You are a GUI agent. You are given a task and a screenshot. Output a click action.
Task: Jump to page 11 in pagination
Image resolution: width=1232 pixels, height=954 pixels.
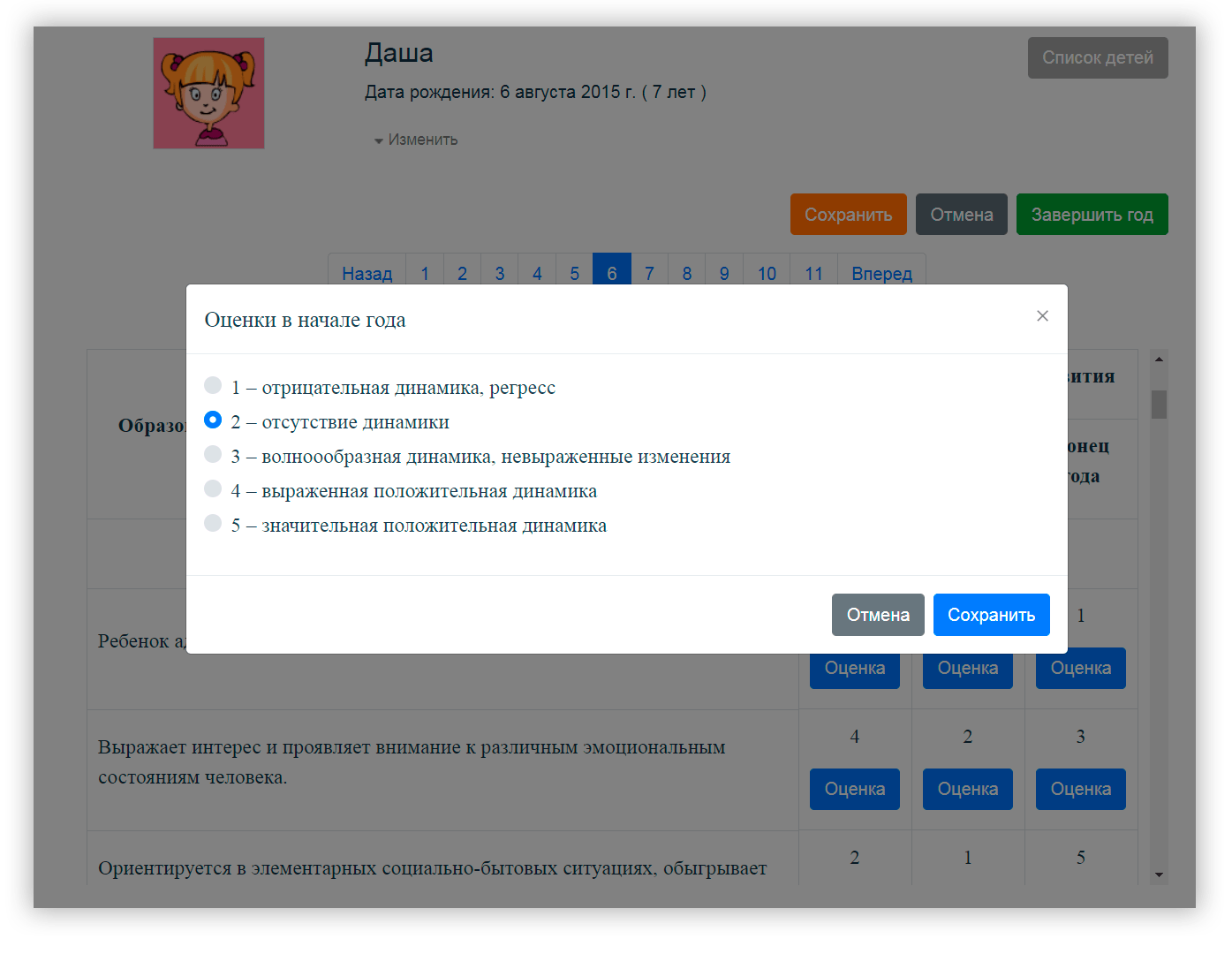813,272
